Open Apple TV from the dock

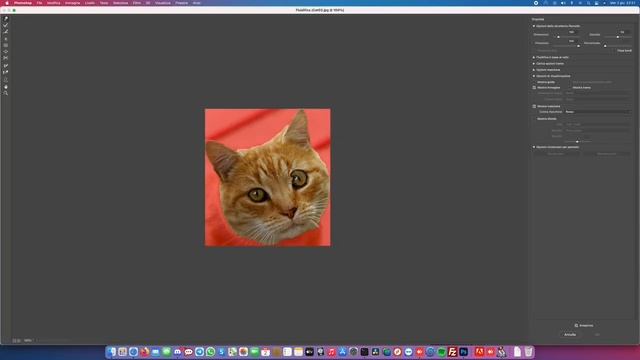(x=309, y=352)
